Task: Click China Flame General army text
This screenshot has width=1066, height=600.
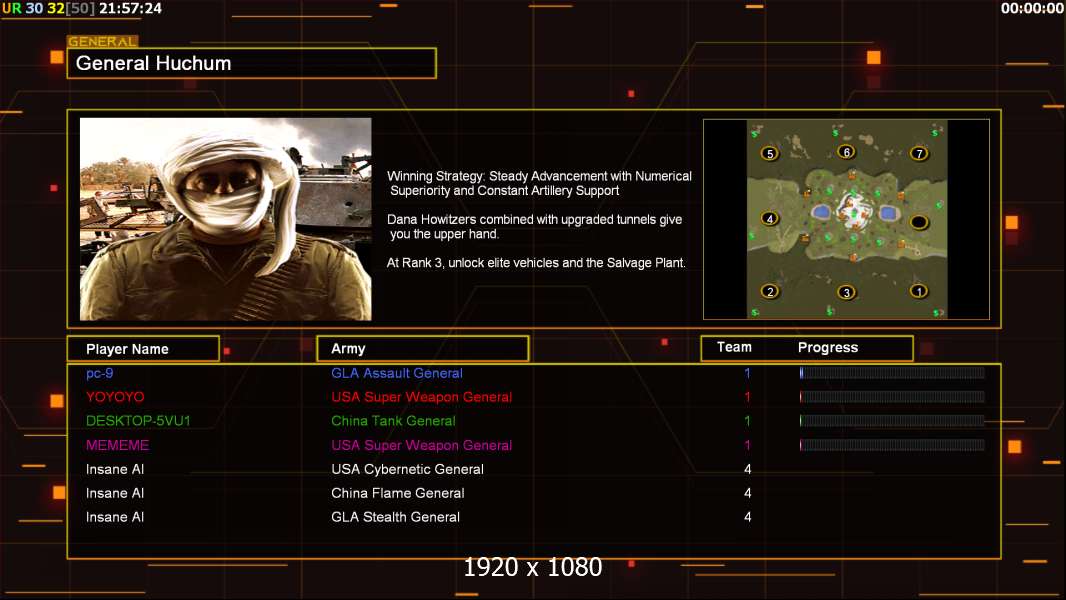Action: click(398, 493)
